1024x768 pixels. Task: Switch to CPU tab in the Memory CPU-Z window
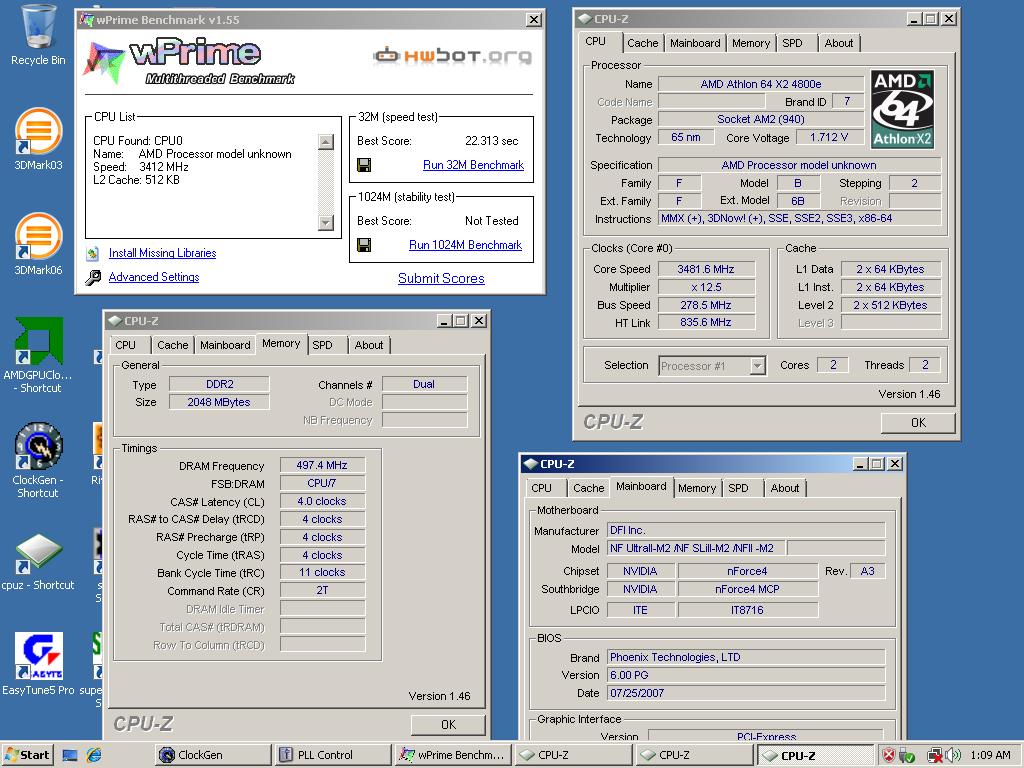pyautogui.click(x=125, y=345)
